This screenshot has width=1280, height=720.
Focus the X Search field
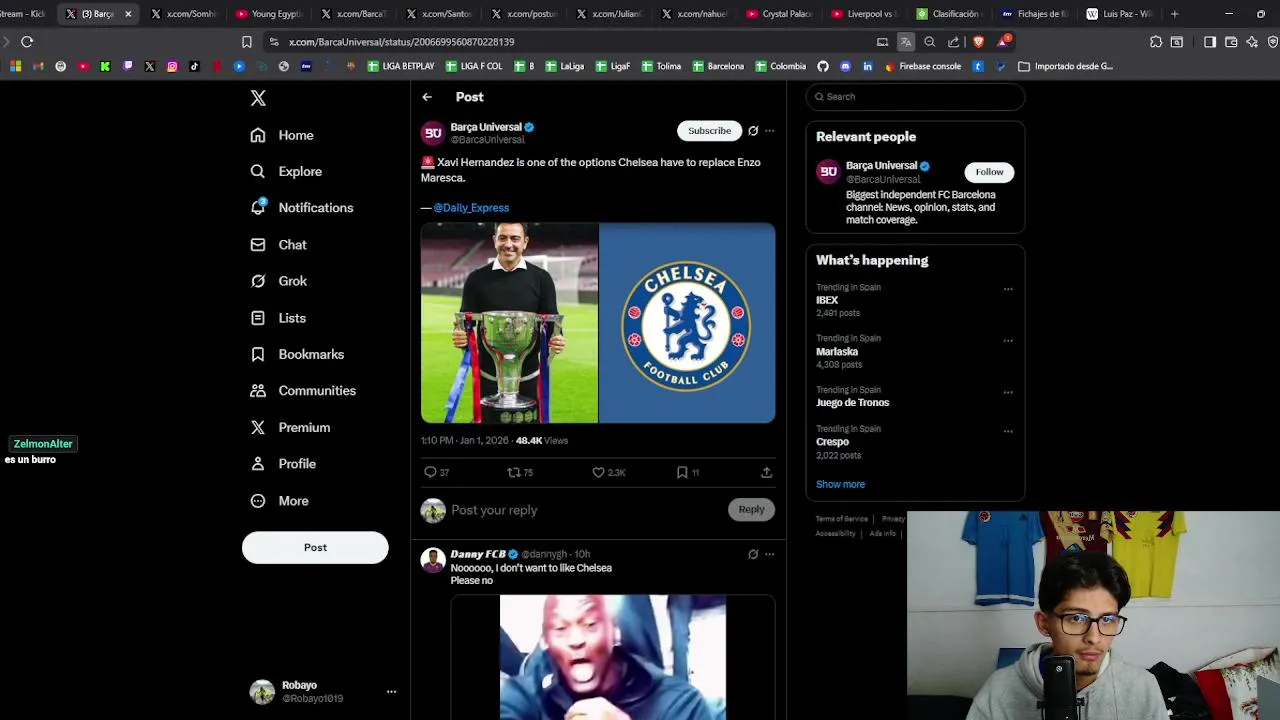tap(915, 97)
